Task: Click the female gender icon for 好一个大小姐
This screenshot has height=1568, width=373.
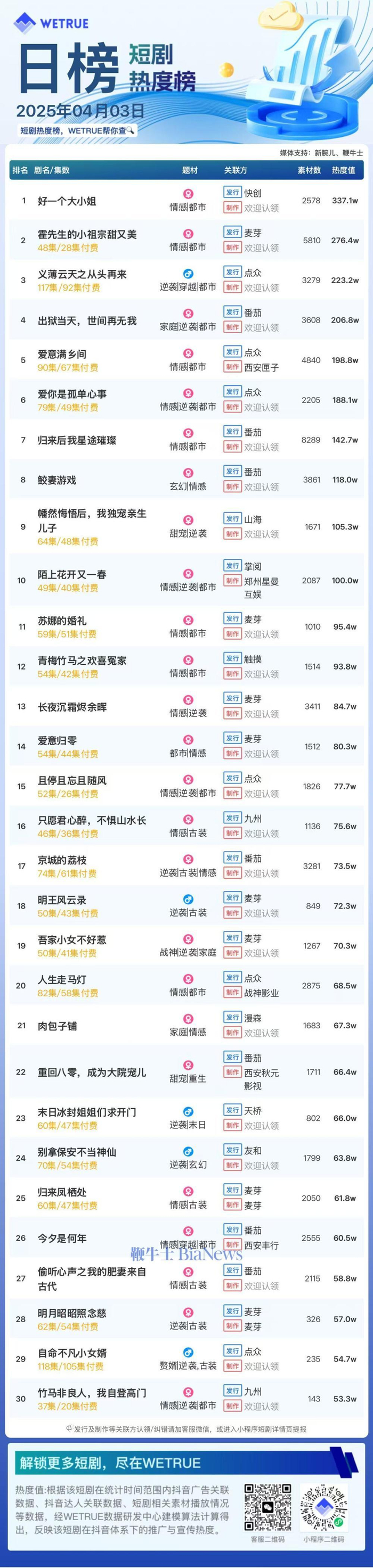Action: [x=188, y=194]
